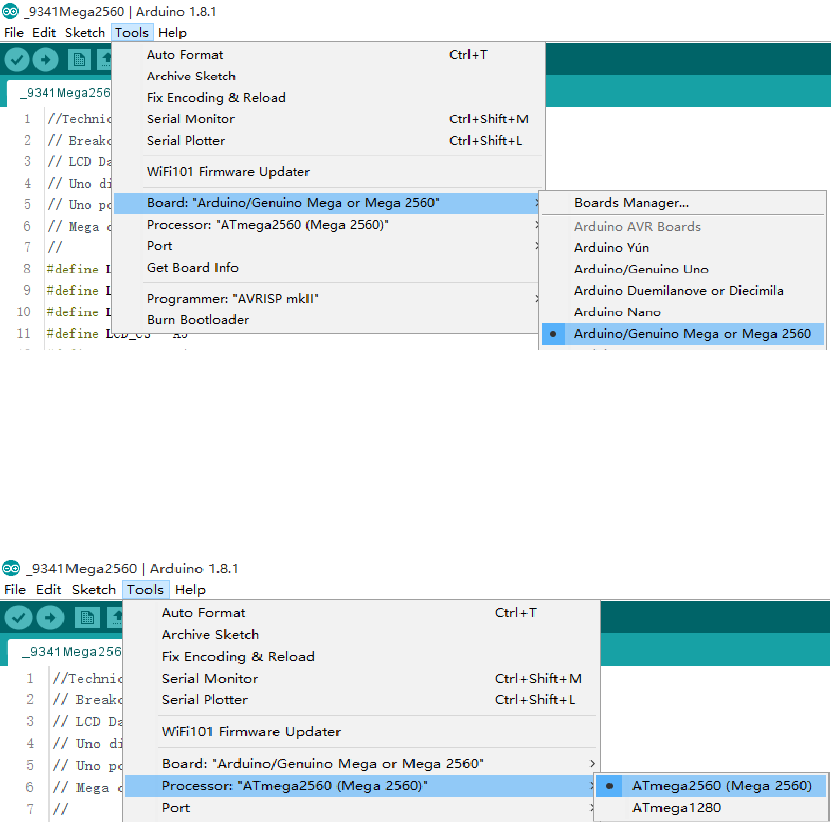Select ATmega2560 (Mega 2560) processor
The height and width of the screenshot is (822, 831).
click(711, 786)
